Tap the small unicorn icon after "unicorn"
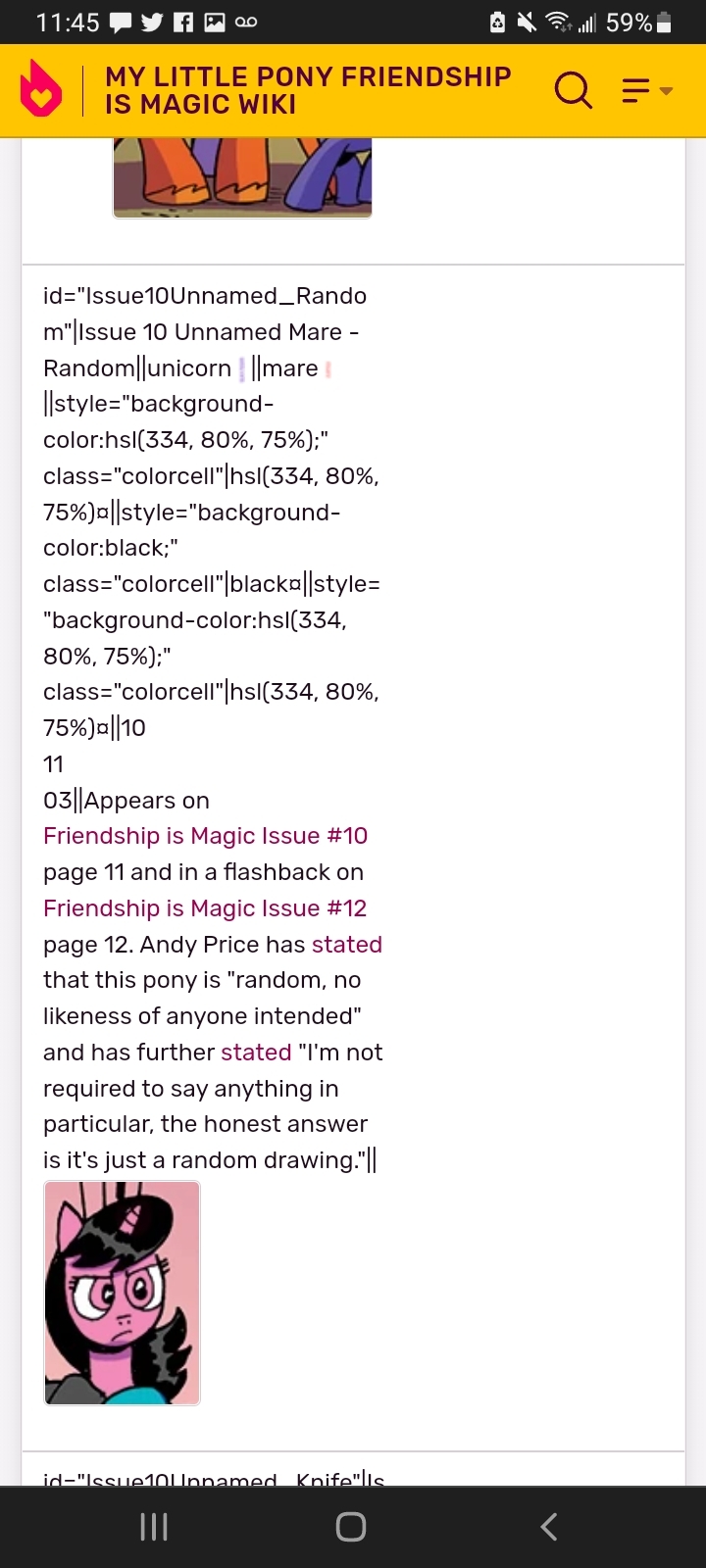The width and height of the screenshot is (706, 1568). click(x=241, y=369)
